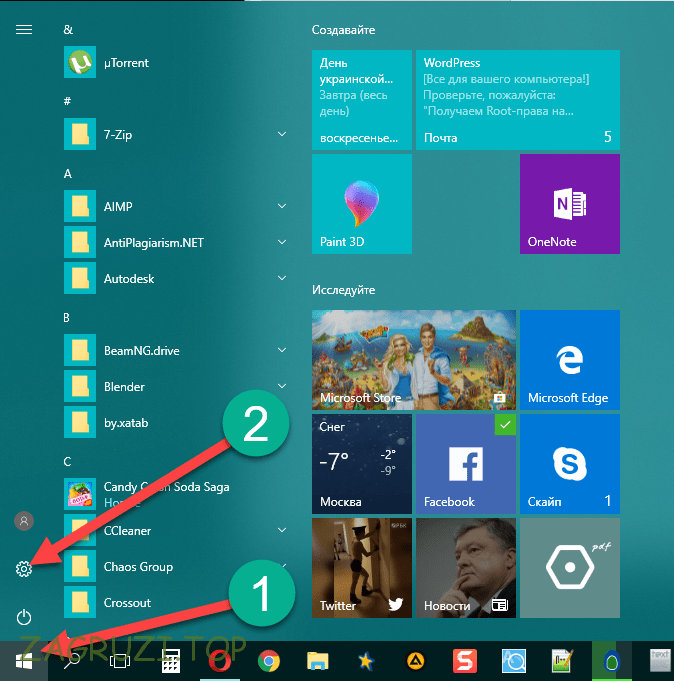Switch to Opera on the taskbar
The image size is (674, 681).
[220, 661]
